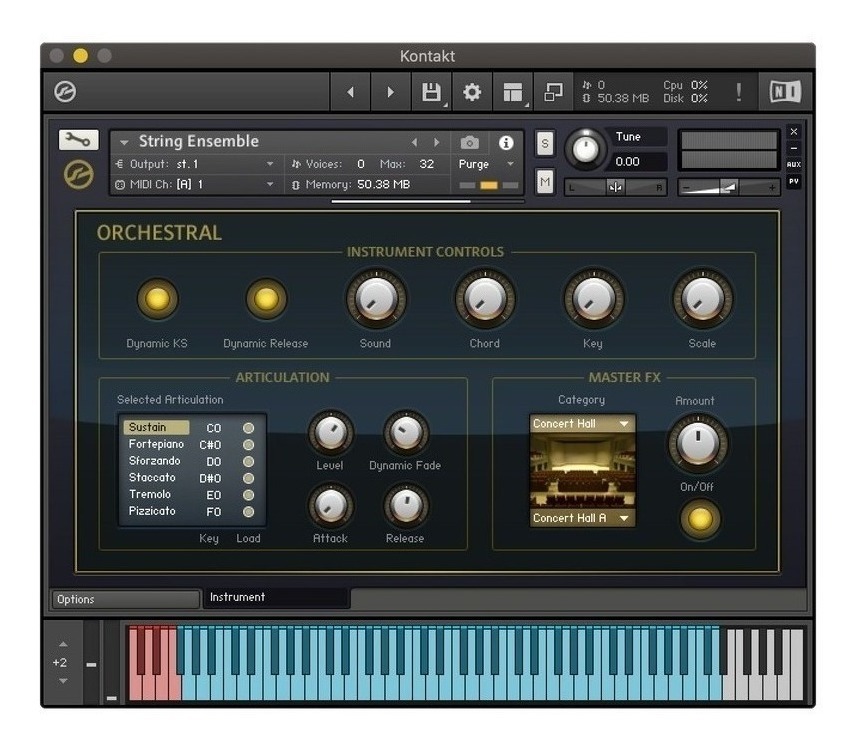Select the Pizzicato articulation
Screen dimensions: 862x749
(152, 511)
